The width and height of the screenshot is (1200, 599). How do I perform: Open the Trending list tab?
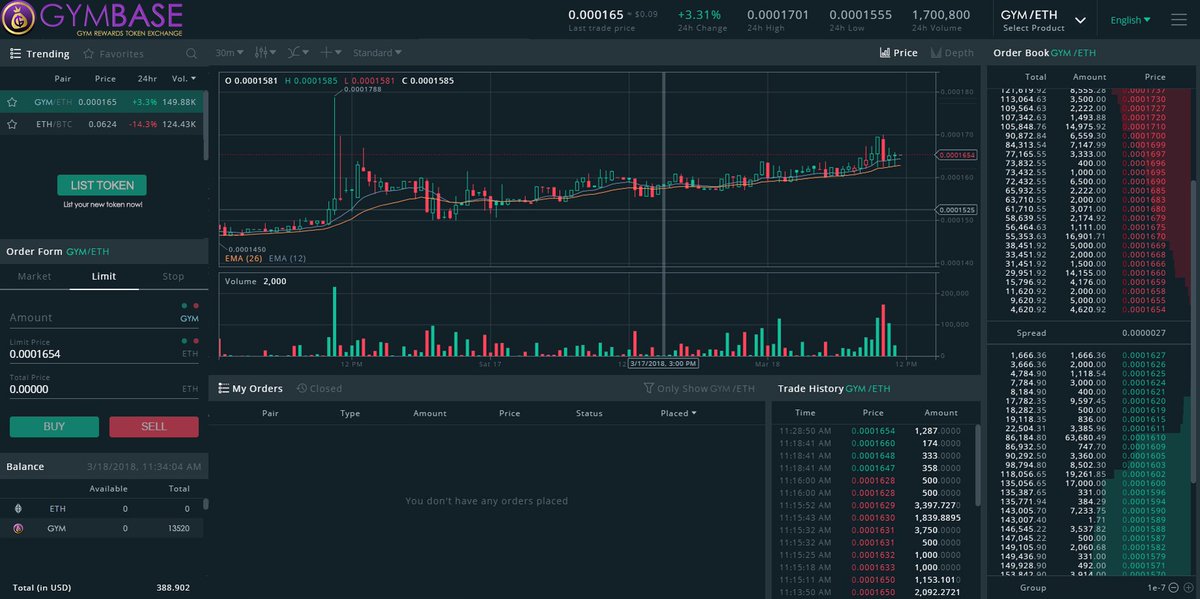[40, 54]
